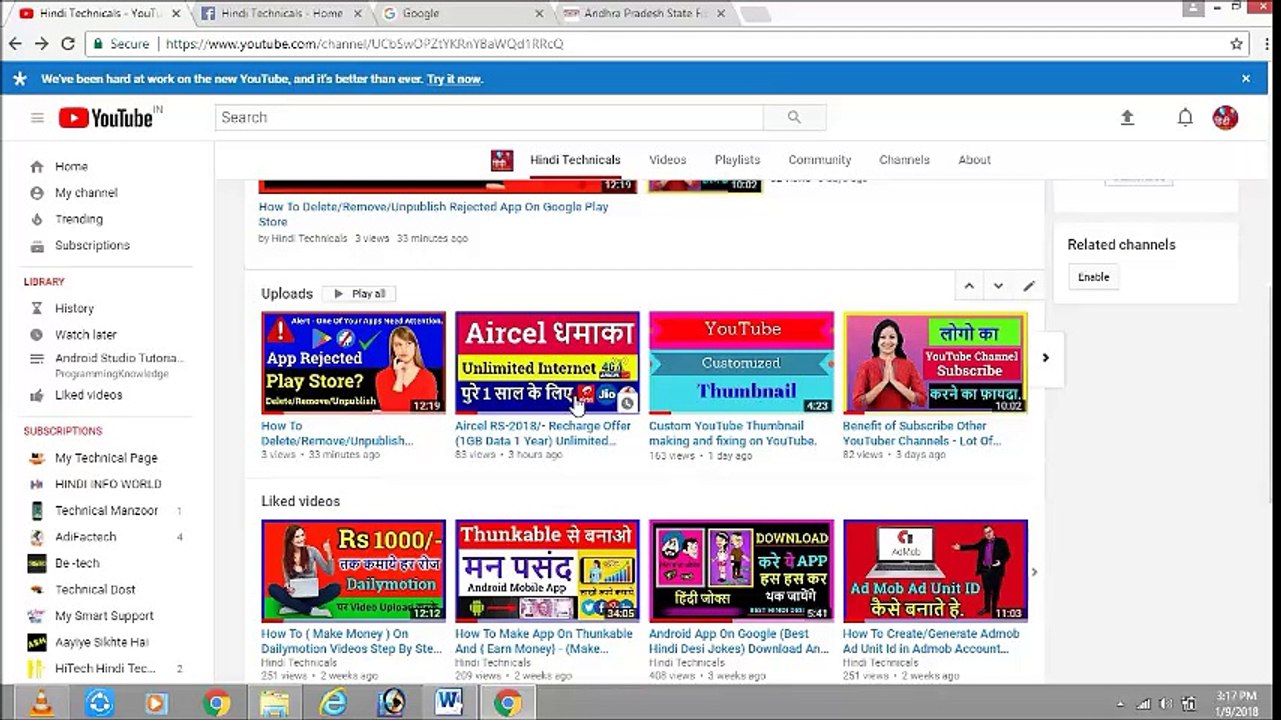1281x720 pixels.
Task: Enable Related channels
Action: pyautogui.click(x=1093, y=277)
